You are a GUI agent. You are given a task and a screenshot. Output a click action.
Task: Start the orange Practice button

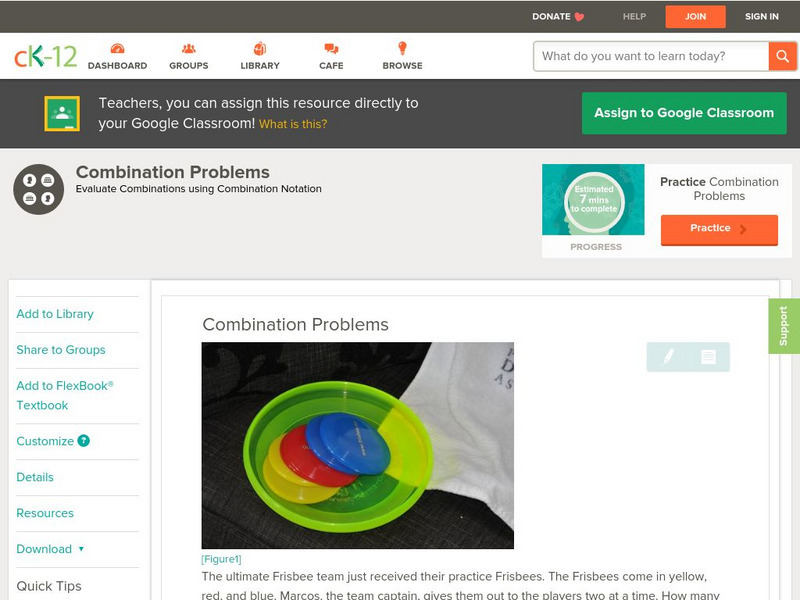(x=719, y=229)
